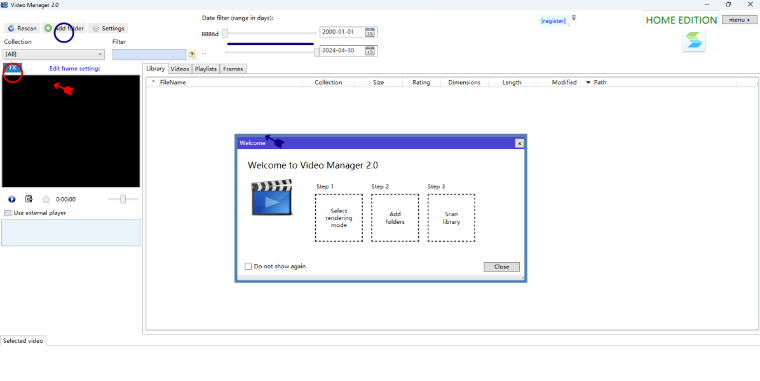Open Settings from the toolbar

tap(108, 28)
